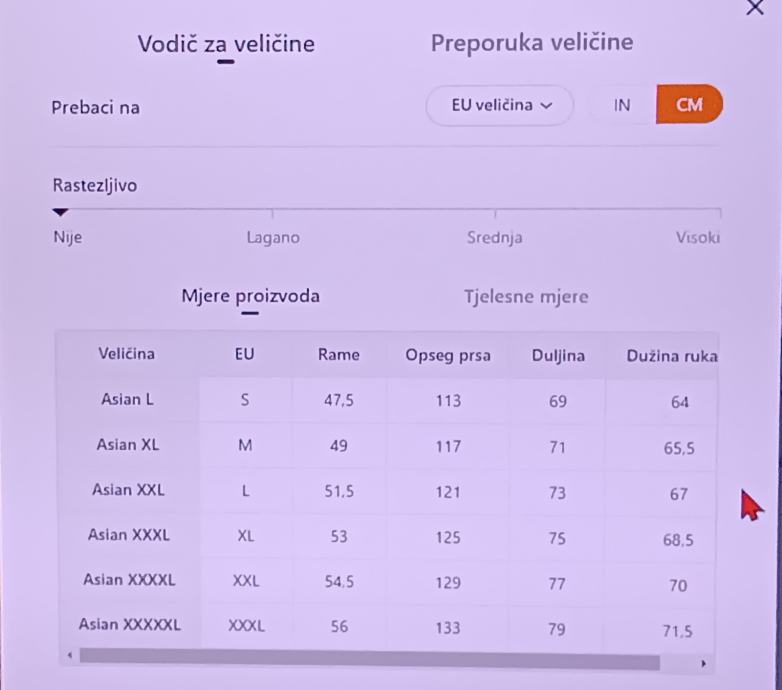Switch units to IN
This screenshot has height=690, width=782.
[622, 105]
